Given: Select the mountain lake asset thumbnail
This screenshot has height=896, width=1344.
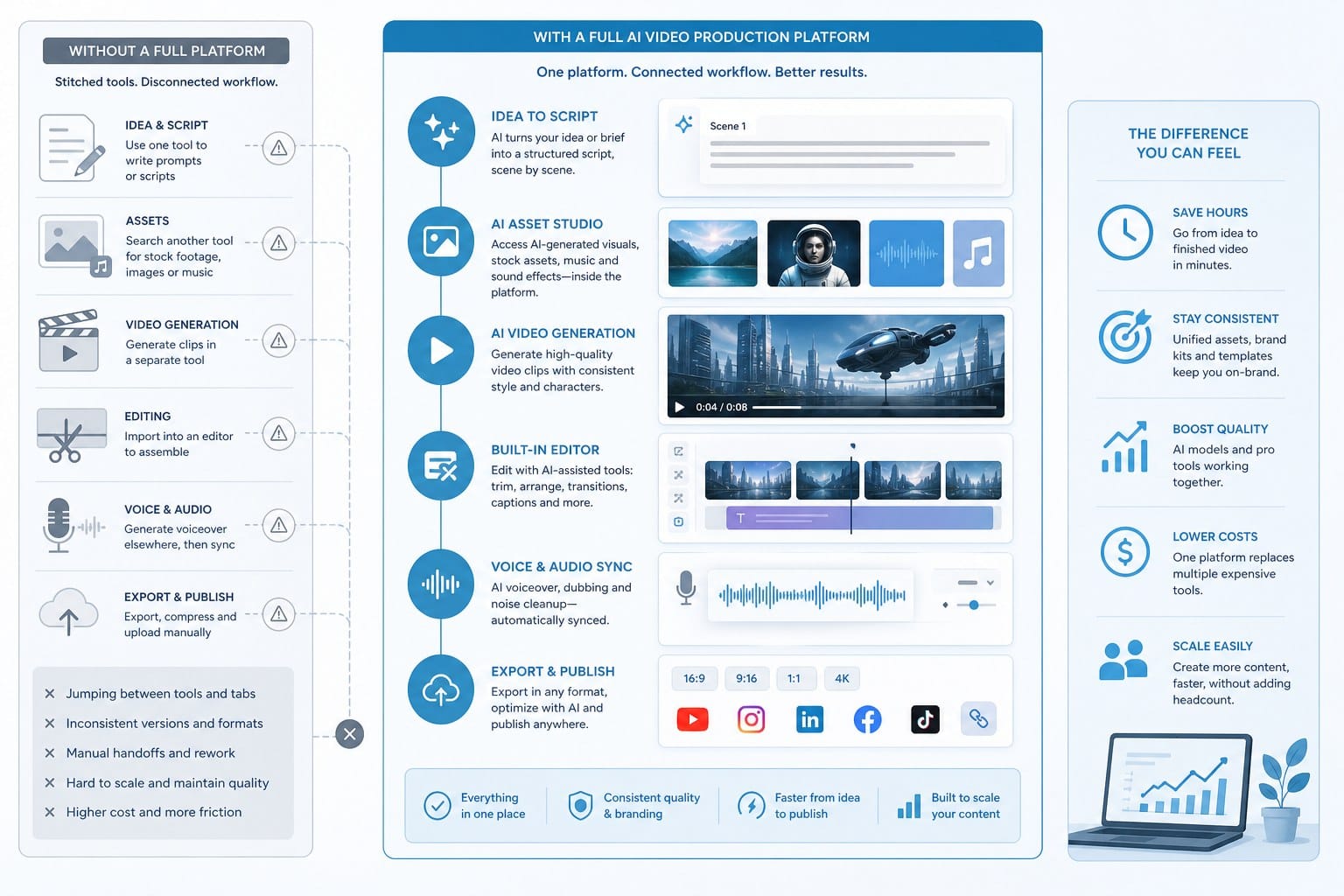Looking at the screenshot, I should (713, 254).
